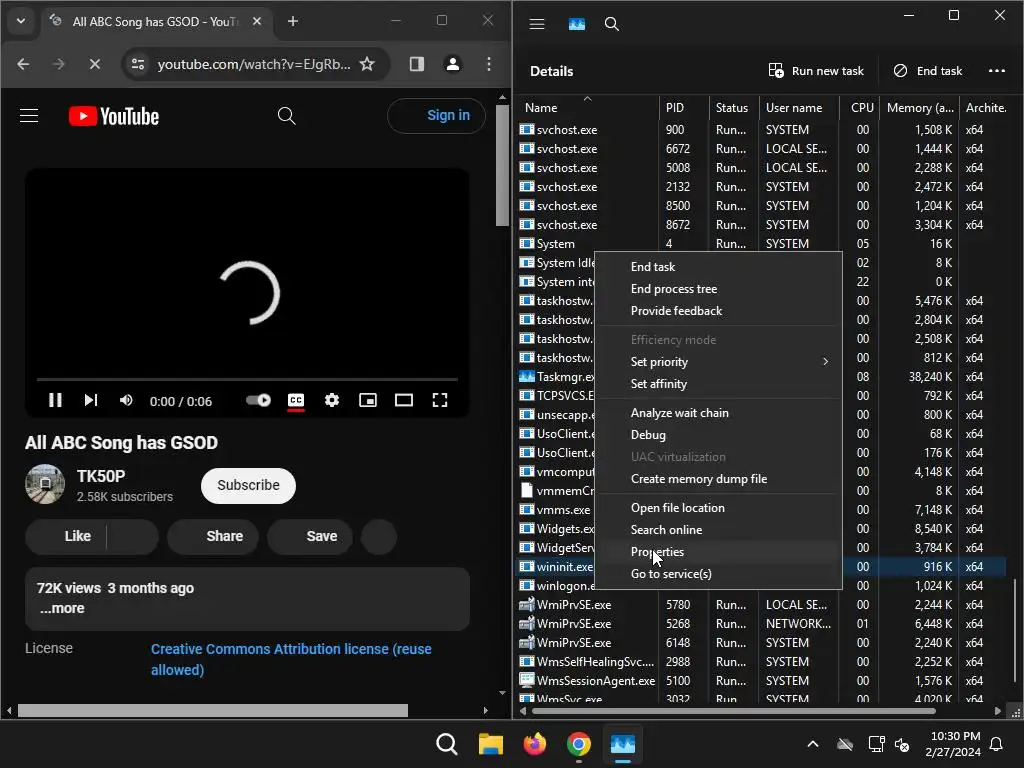Open a new Chrome tab
This screenshot has height=768, width=1024.
click(x=293, y=22)
